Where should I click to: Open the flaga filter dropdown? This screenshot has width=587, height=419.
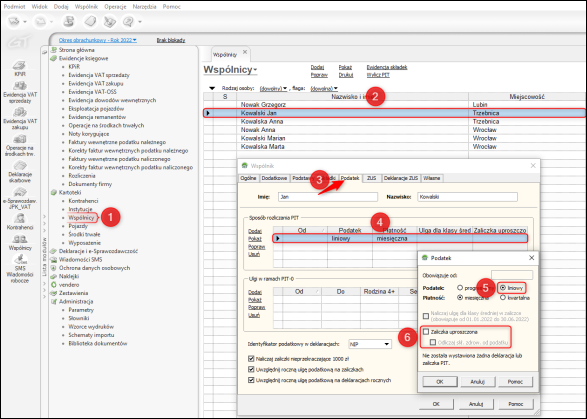pos(324,88)
